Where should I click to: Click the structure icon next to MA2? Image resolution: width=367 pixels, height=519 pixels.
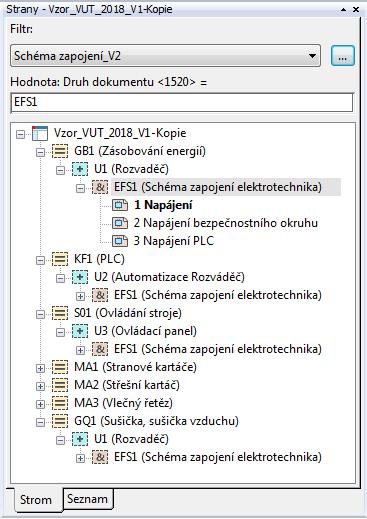60,385
